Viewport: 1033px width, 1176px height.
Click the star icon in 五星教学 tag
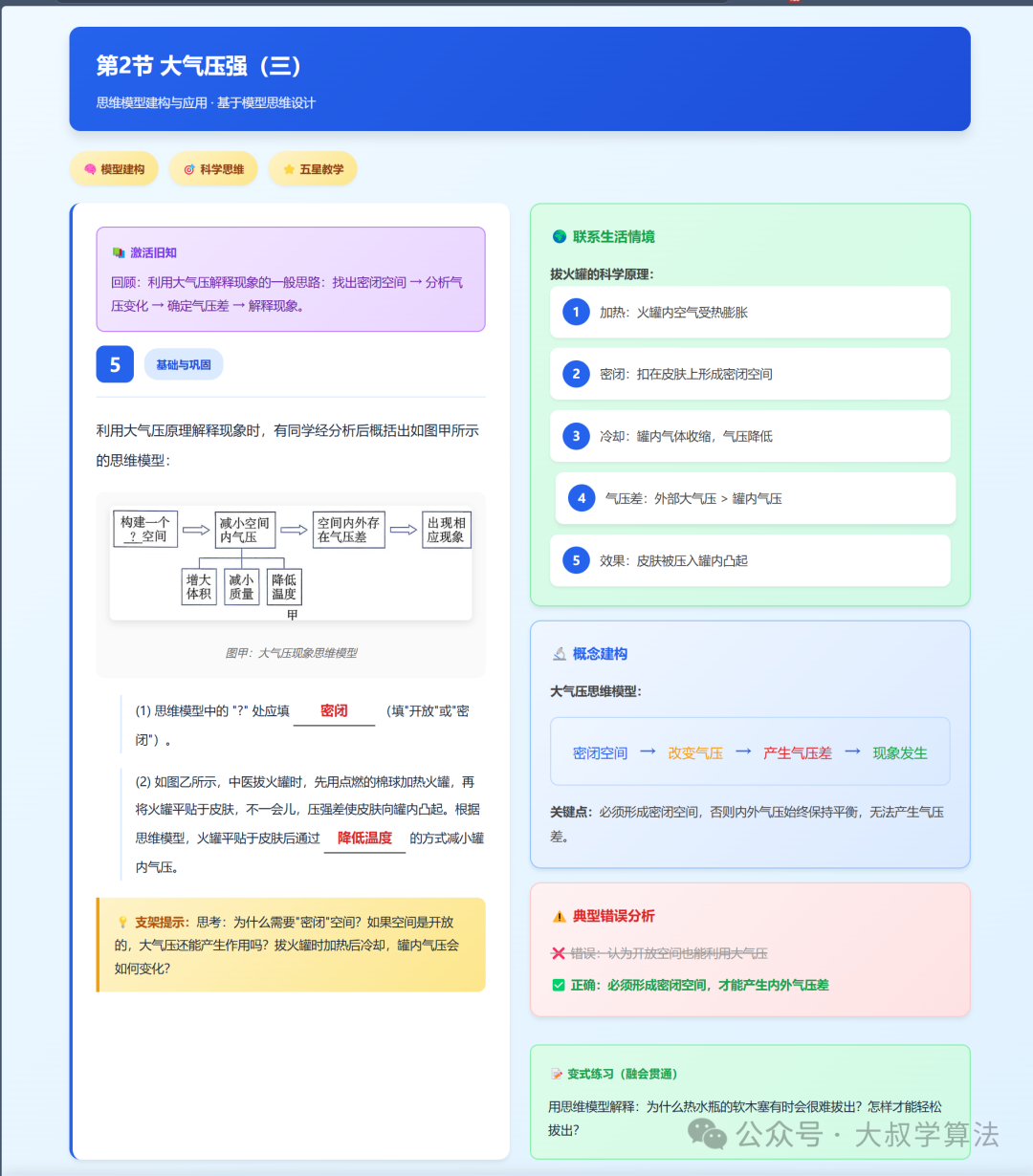[x=288, y=168]
